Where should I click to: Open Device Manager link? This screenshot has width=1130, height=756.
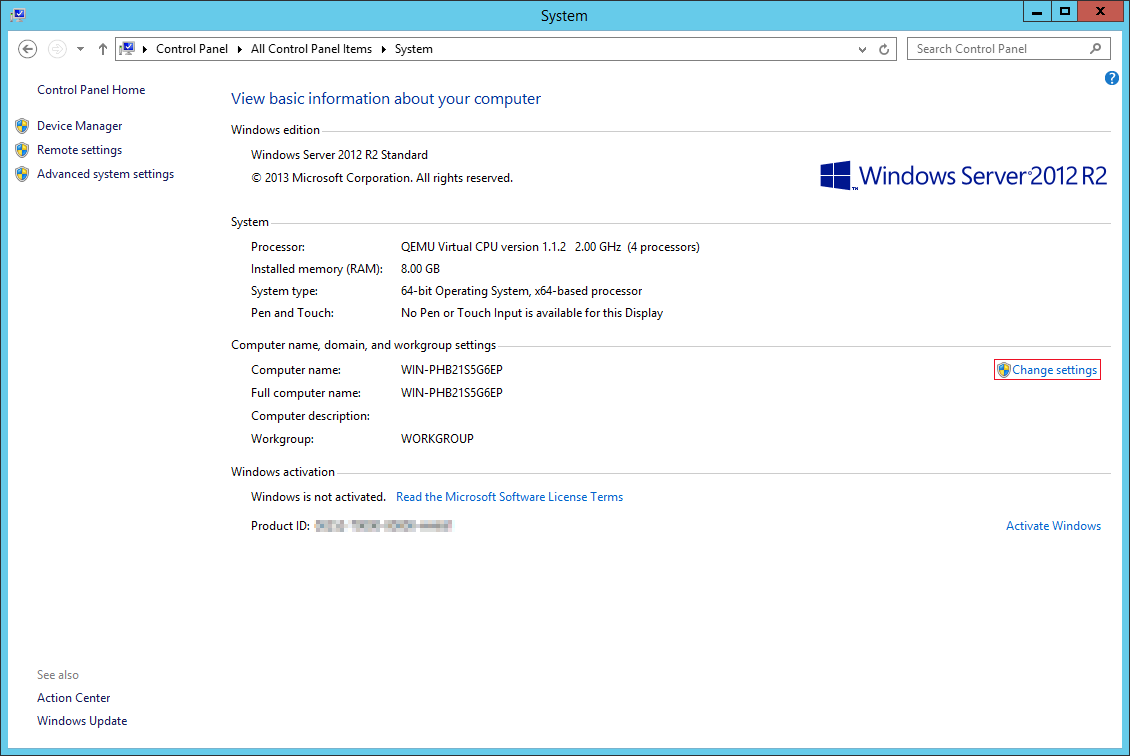[79, 125]
